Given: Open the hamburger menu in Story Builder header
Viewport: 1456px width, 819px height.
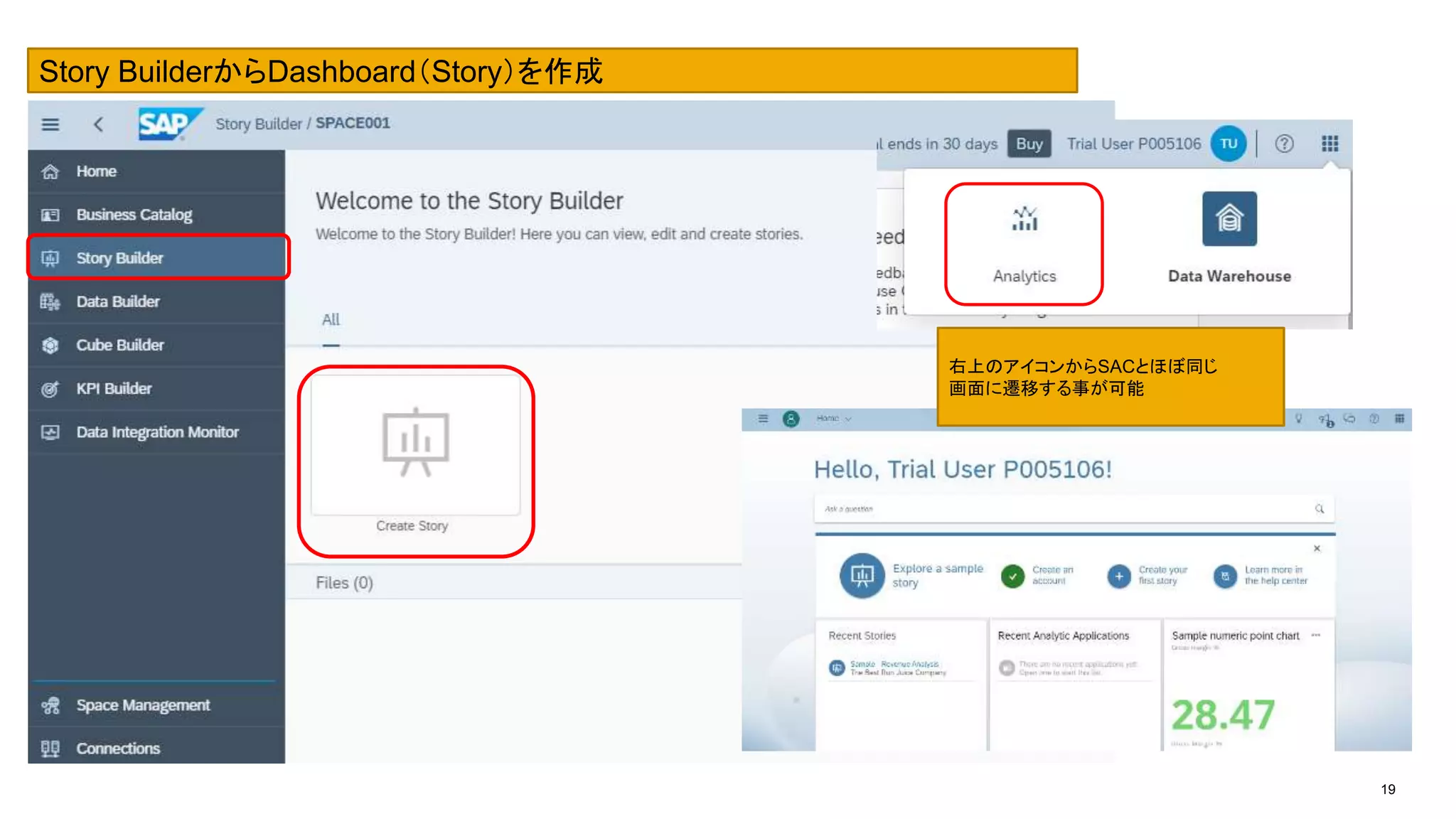Looking at the screenshot, I should click(x=50, y=124).
